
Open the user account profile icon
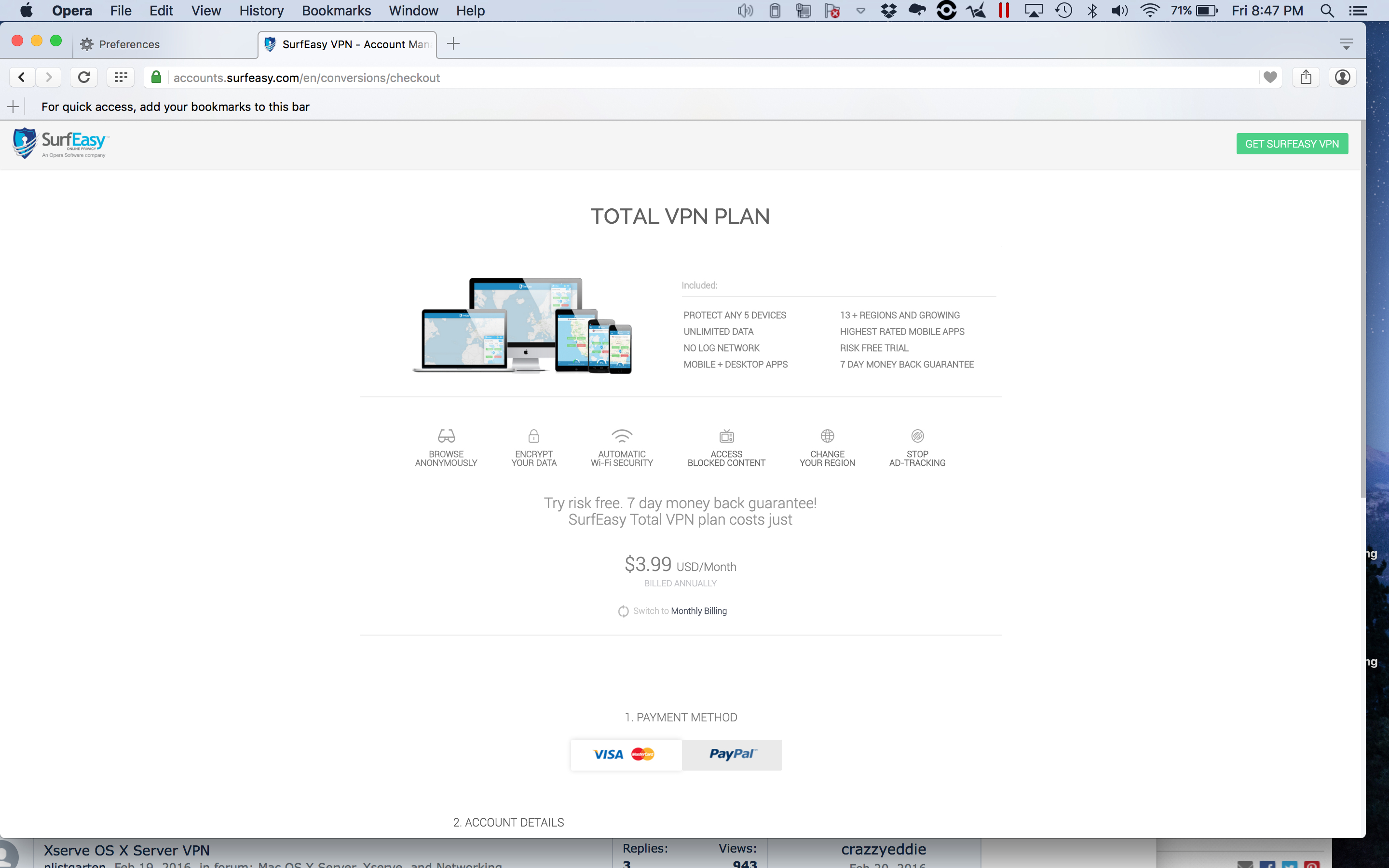tap(1343, 77)
